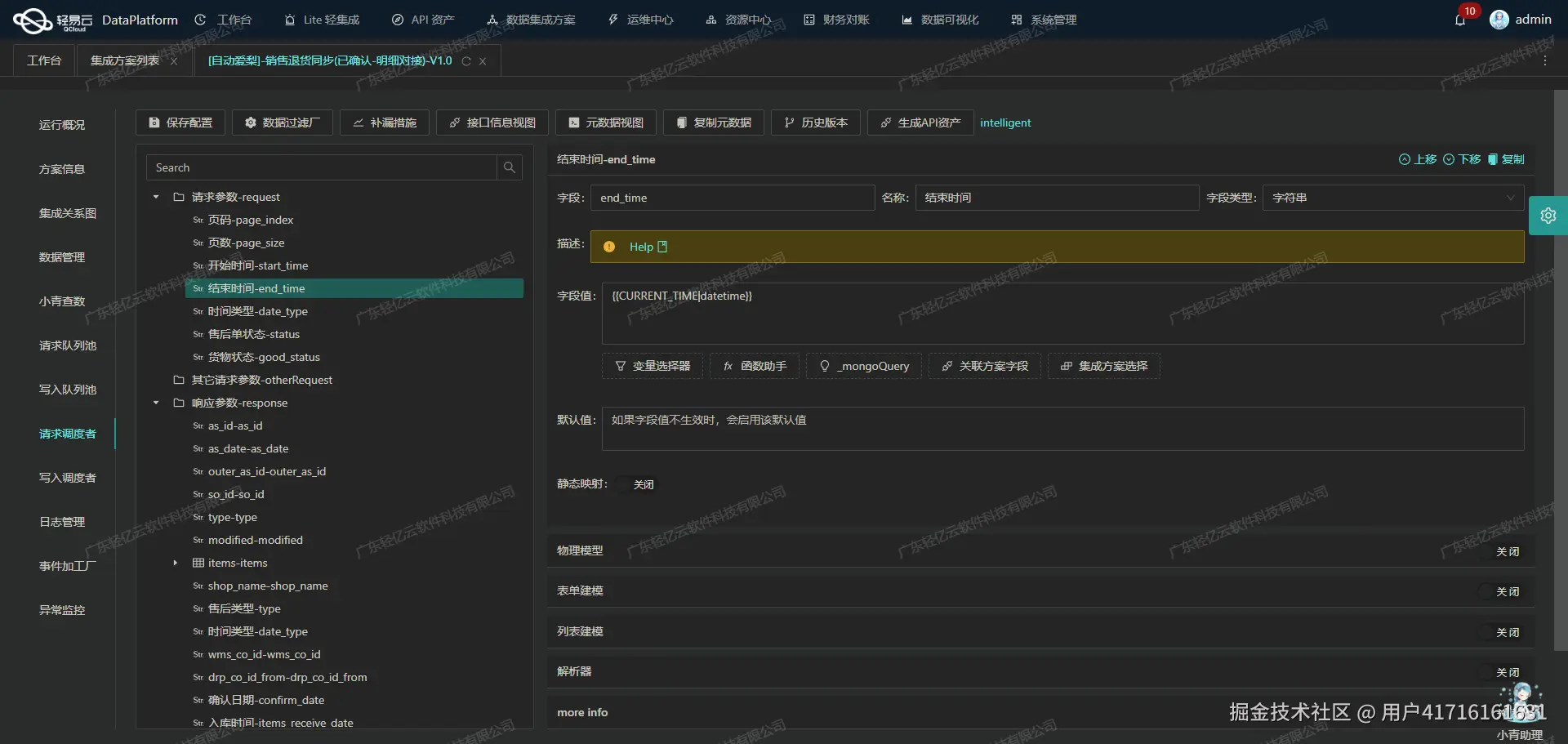Focus the Search field in the tree panel

point(322,167)
